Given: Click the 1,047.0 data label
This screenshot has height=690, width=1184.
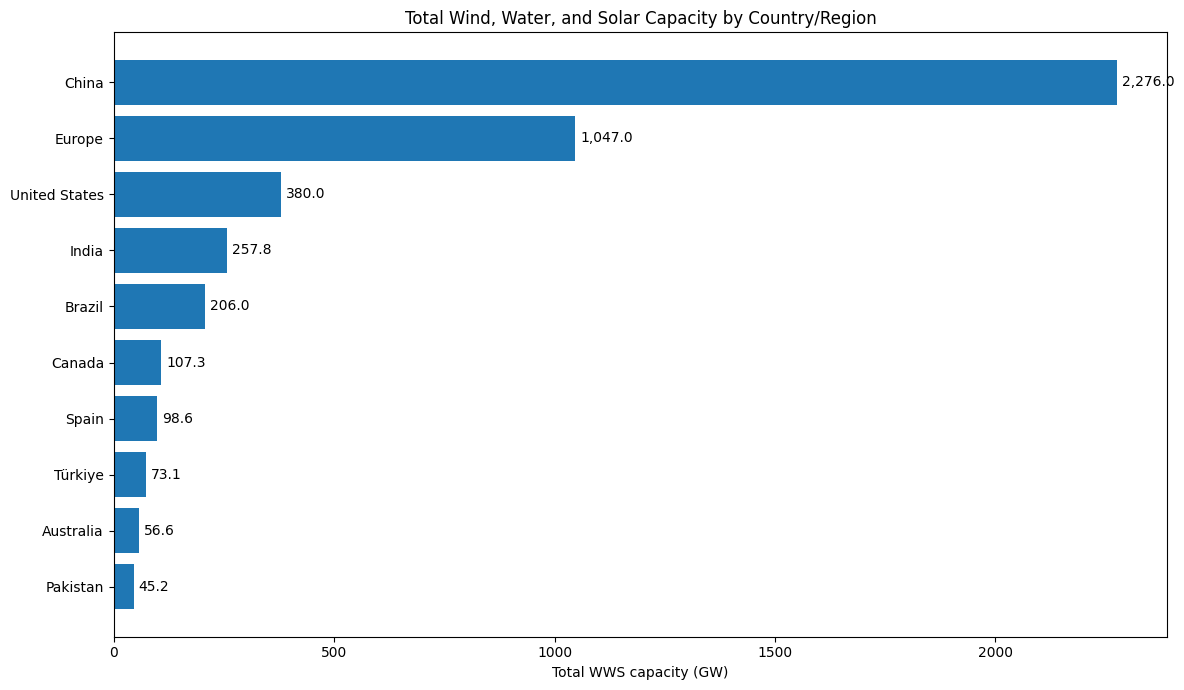Looking at the screenshot, I should click(606, 138).
